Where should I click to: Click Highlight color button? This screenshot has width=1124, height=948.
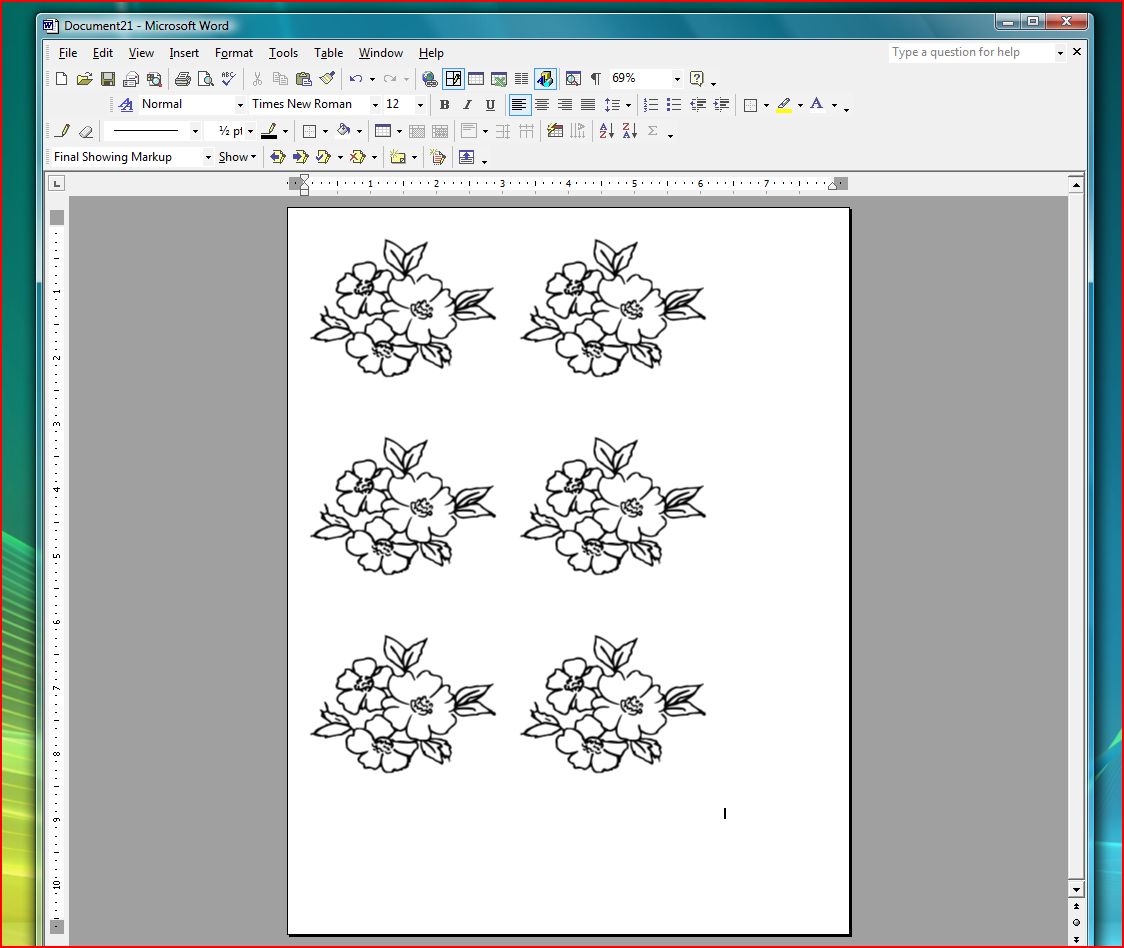(x=784, y=105)
